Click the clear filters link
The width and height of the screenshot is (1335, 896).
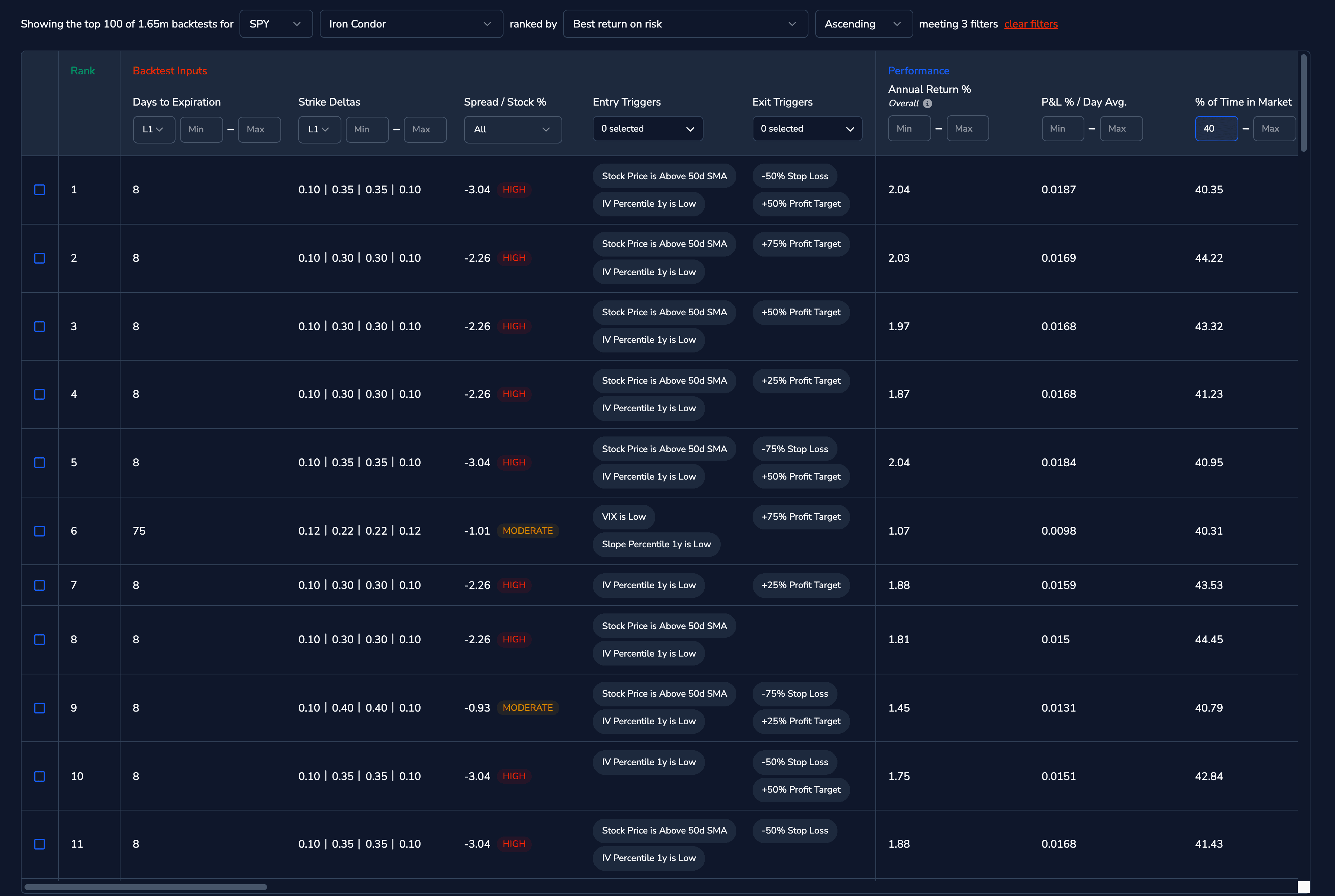tap(1030, 24)
